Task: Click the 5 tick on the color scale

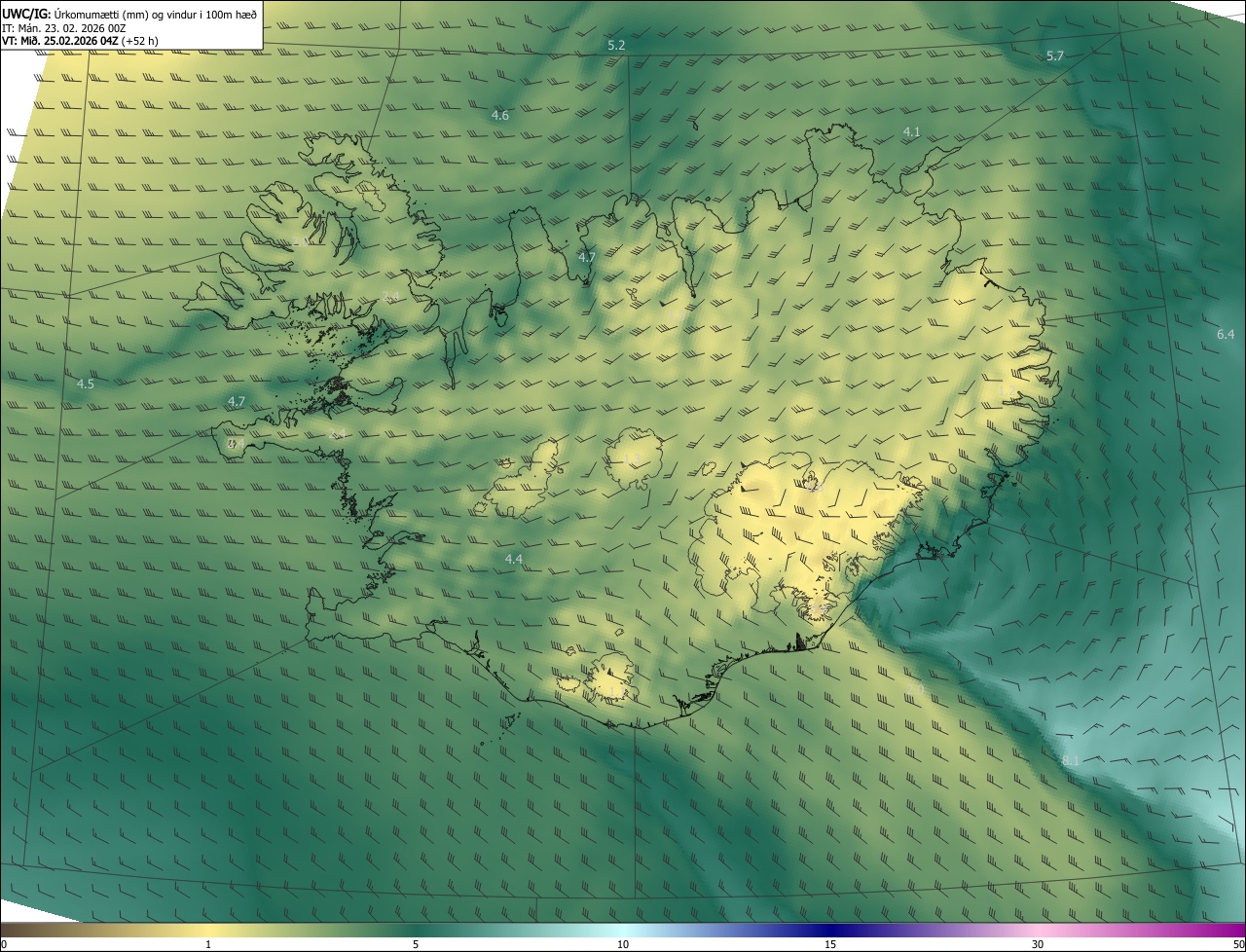Action: click(x=416, y=944)
